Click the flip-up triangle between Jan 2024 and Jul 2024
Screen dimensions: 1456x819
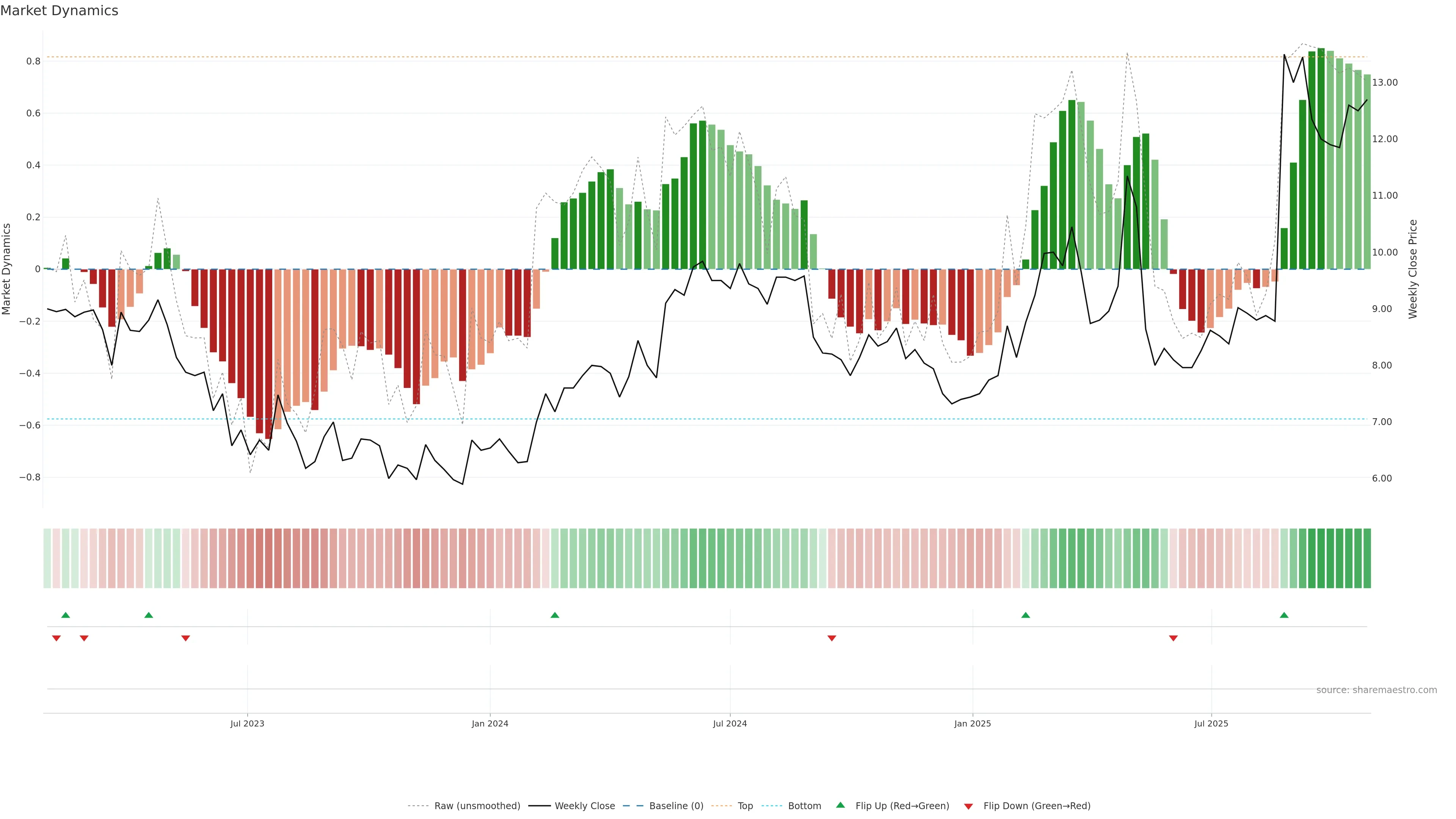554,615
